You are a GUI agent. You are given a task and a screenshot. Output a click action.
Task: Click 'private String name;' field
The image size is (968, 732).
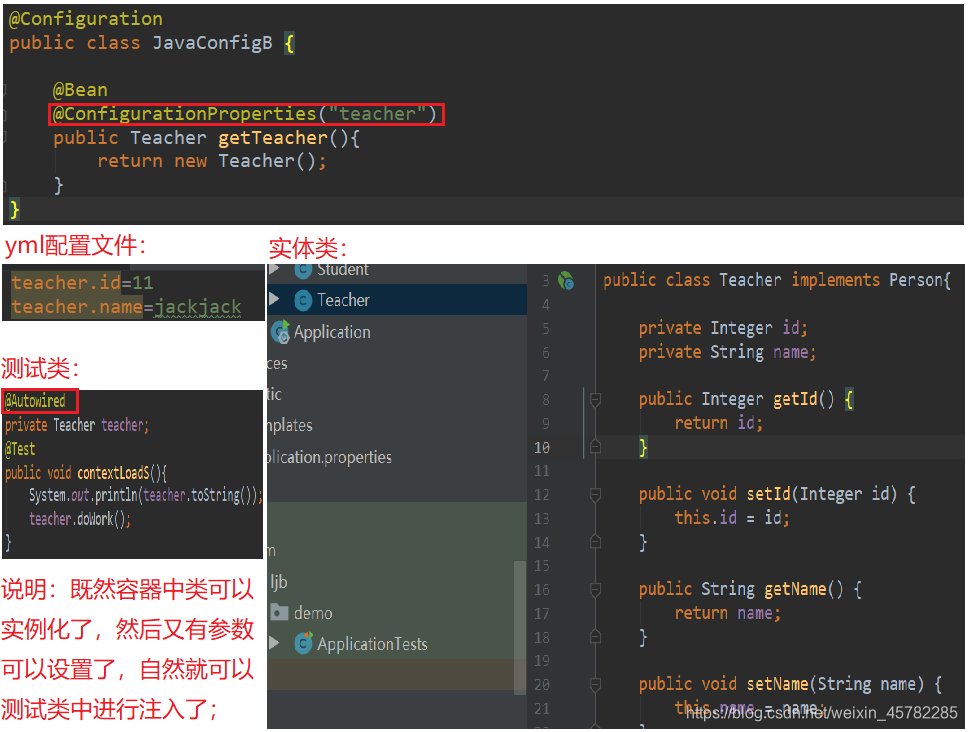[x=727, y=352]
